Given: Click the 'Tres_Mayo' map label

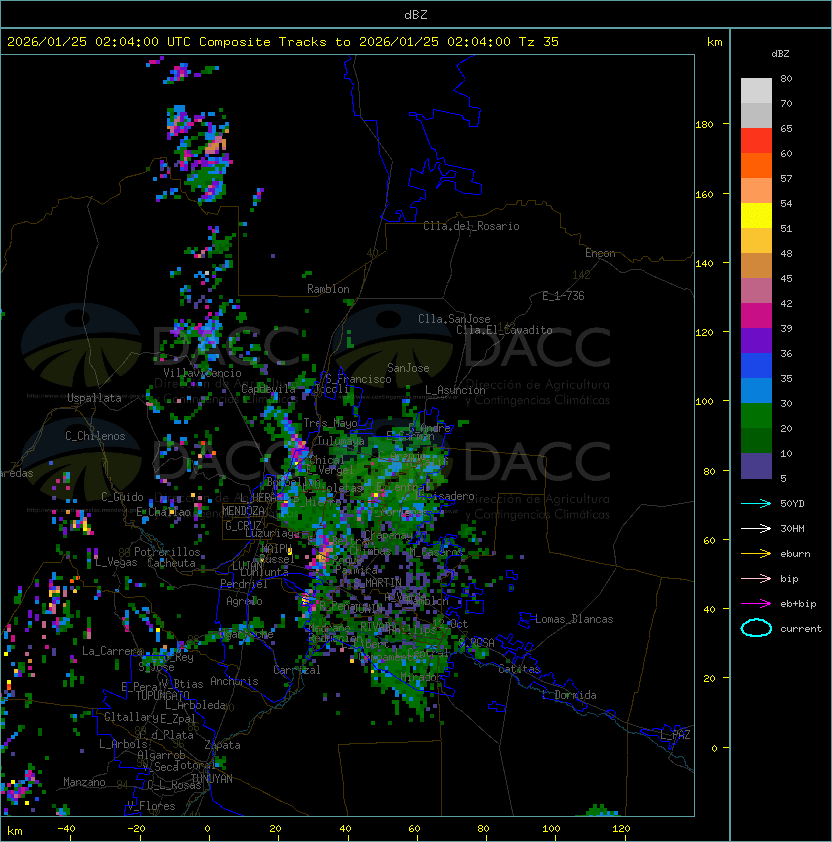Looking at the screenshot, I should (330, 423).
